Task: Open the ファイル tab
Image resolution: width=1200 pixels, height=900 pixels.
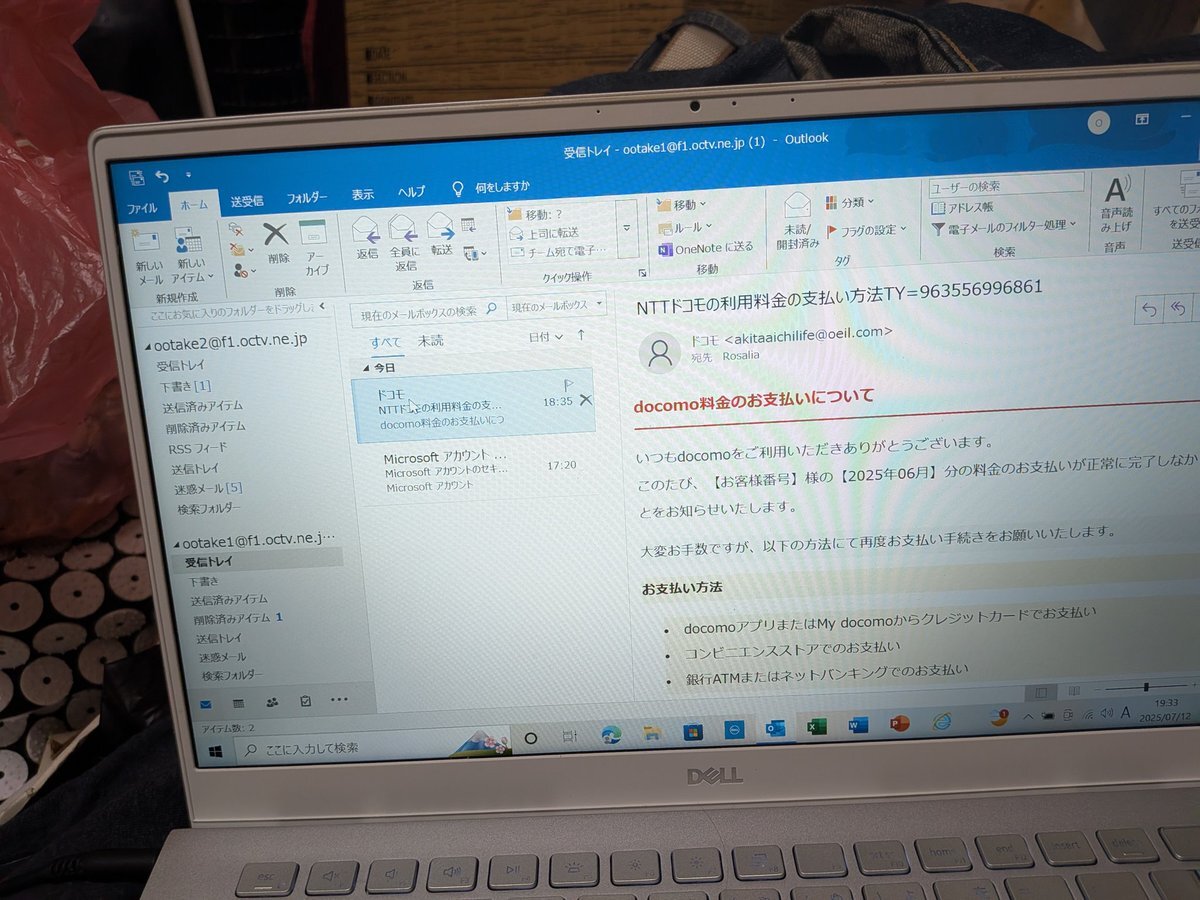Action: point(142,209)
